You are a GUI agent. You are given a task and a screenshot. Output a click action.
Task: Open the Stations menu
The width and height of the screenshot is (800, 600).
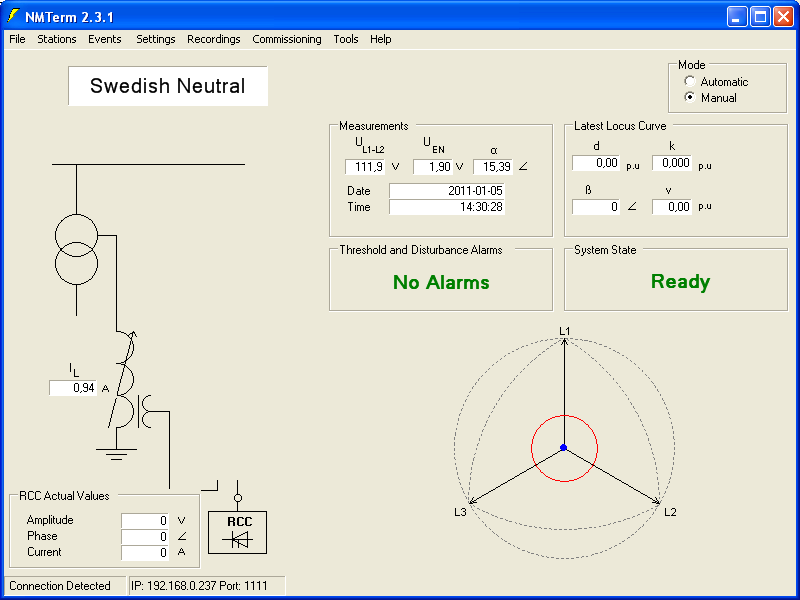[57, 39]
